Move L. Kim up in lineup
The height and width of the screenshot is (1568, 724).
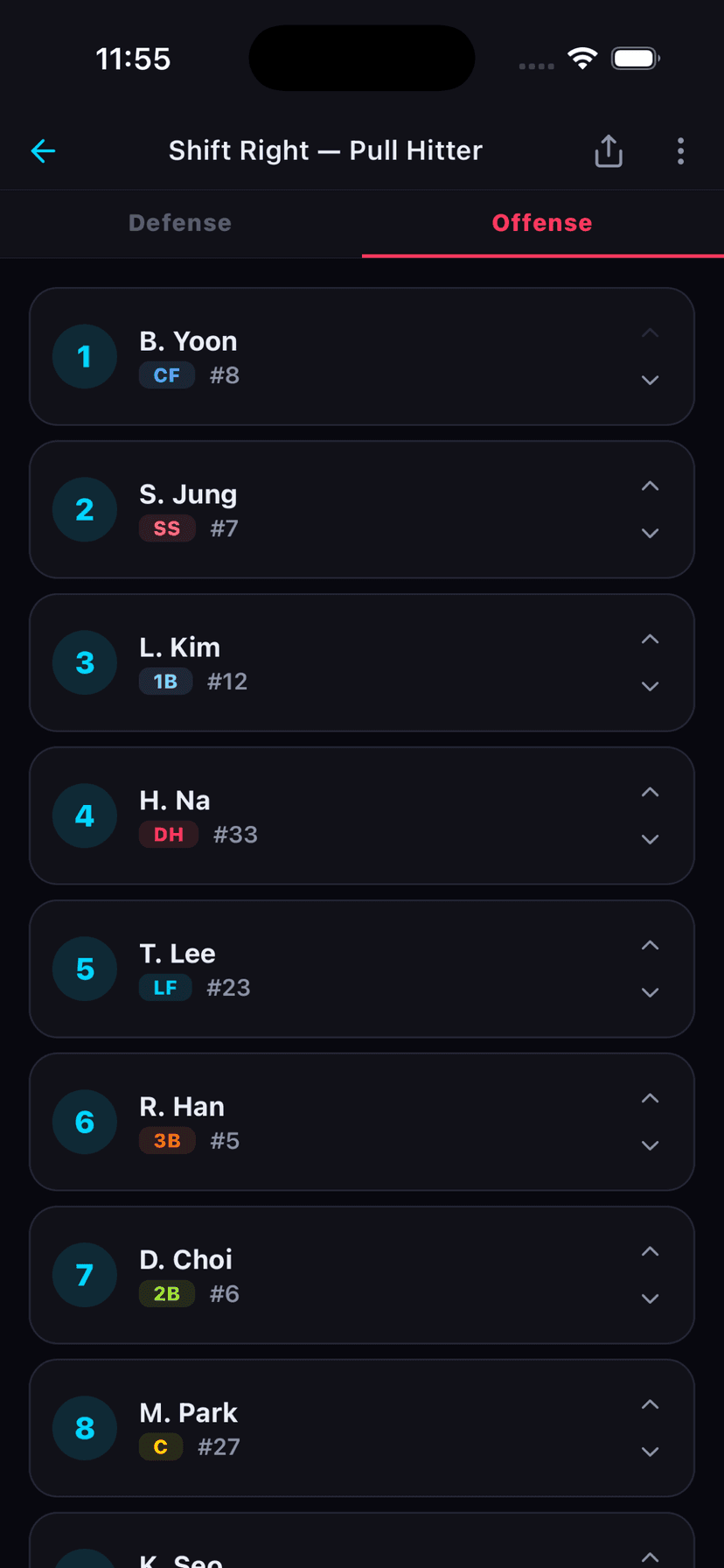pos(650,639)
